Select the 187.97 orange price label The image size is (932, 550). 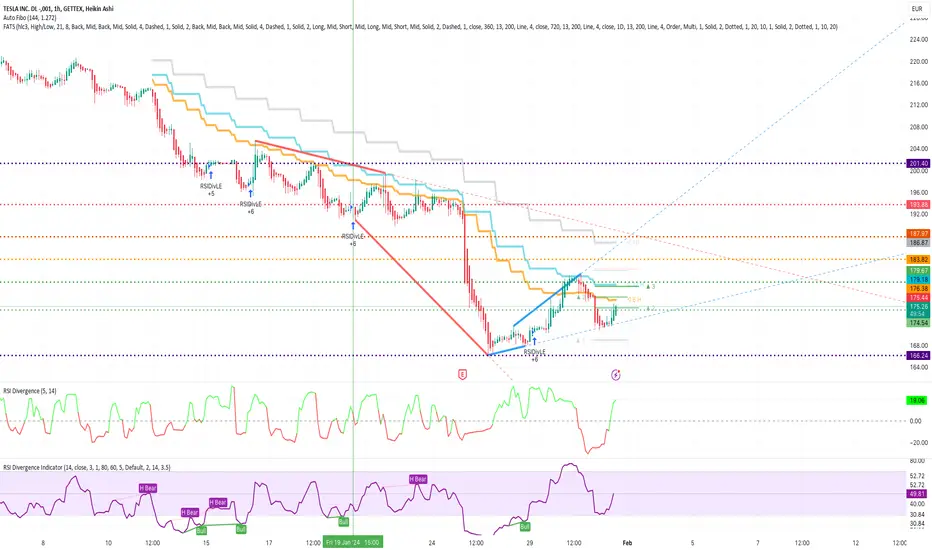[918, 234]
